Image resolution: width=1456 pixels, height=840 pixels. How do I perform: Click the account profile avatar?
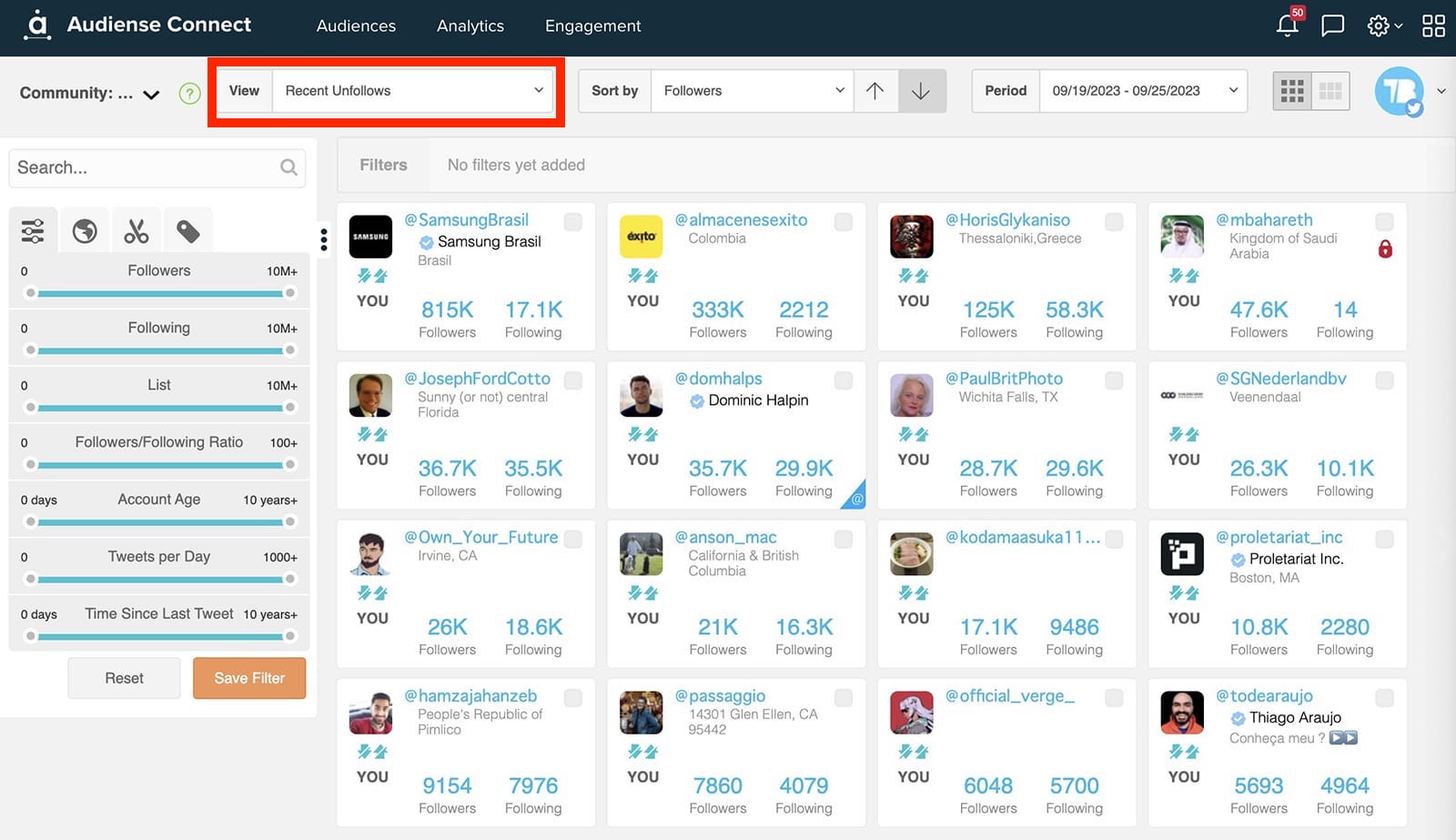(x=1399, y=91)
